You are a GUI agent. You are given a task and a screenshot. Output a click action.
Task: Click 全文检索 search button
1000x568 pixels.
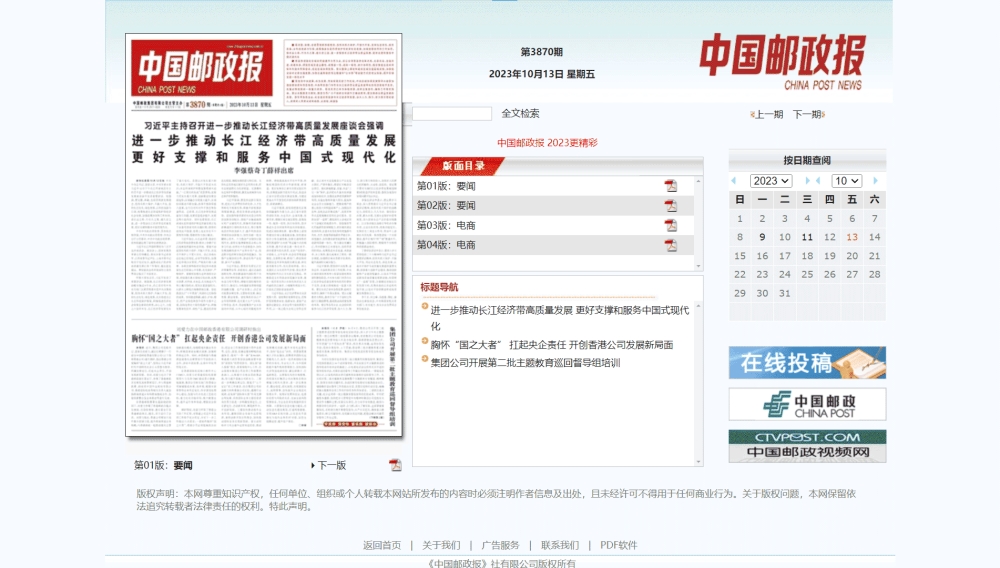(x=520, y=113)
